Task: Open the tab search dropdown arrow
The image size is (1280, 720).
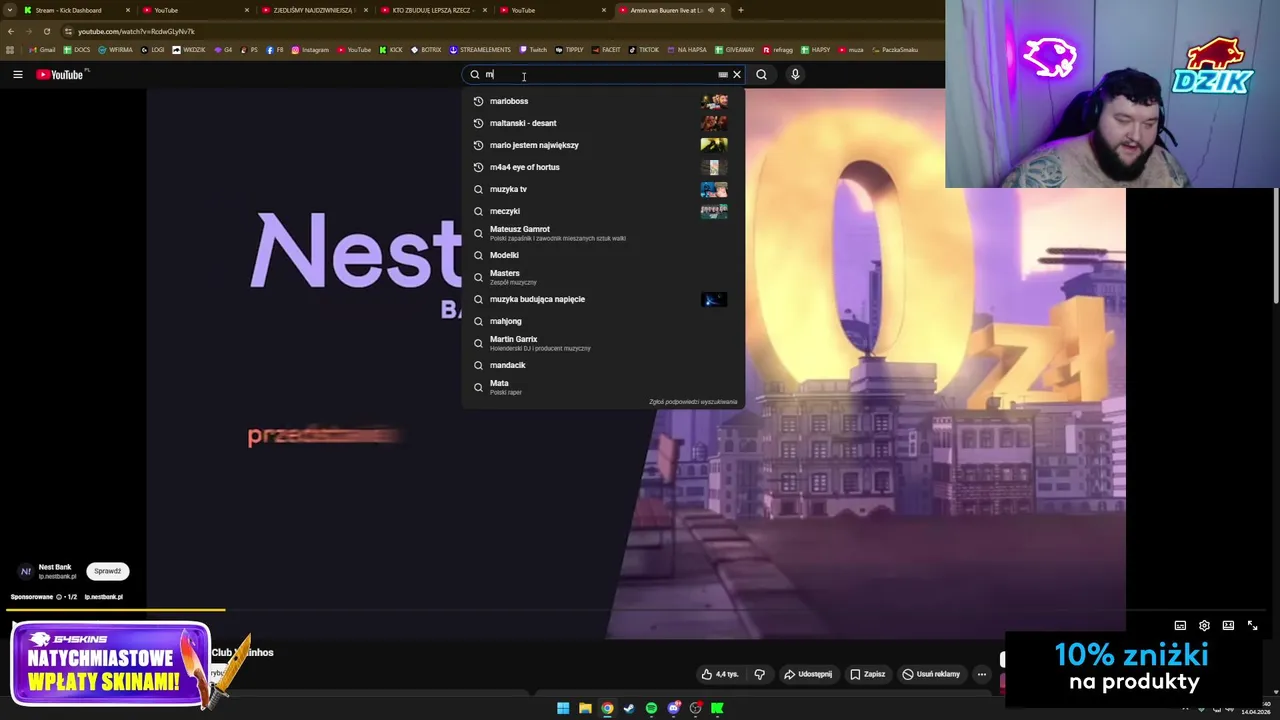Action: click(8, 10)
